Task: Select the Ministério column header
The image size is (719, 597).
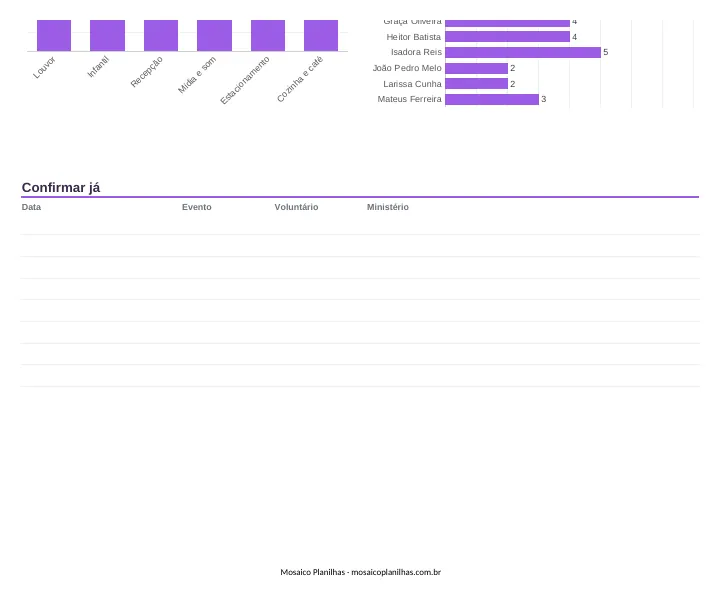Action: [x=387, y=207]
